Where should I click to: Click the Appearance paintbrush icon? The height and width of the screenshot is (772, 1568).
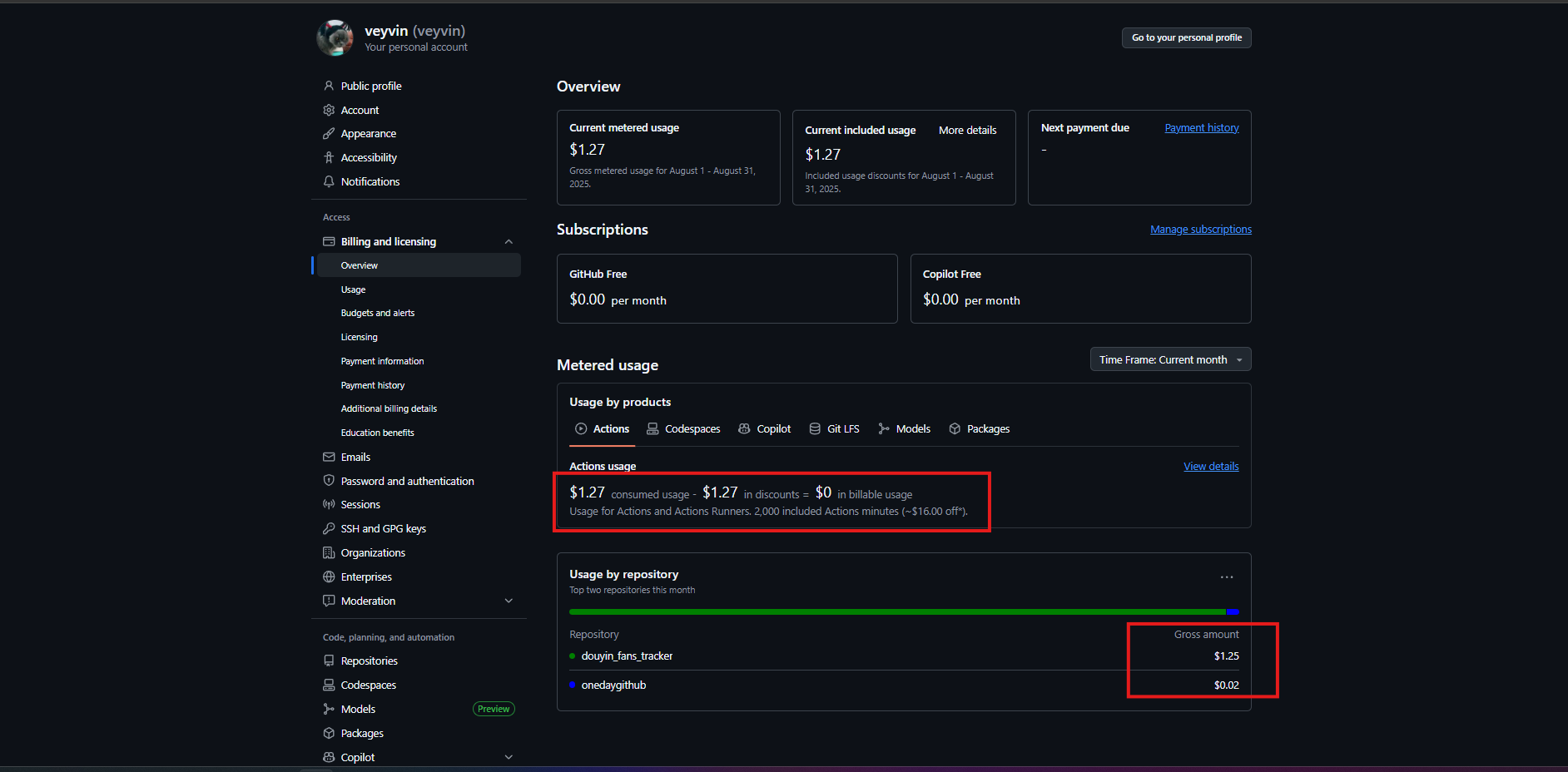pos(329,134)
